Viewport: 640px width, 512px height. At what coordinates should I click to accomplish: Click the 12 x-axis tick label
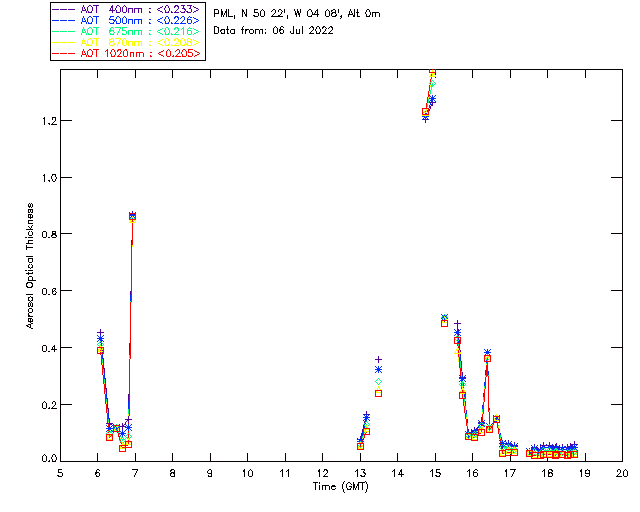click(322, 473)
